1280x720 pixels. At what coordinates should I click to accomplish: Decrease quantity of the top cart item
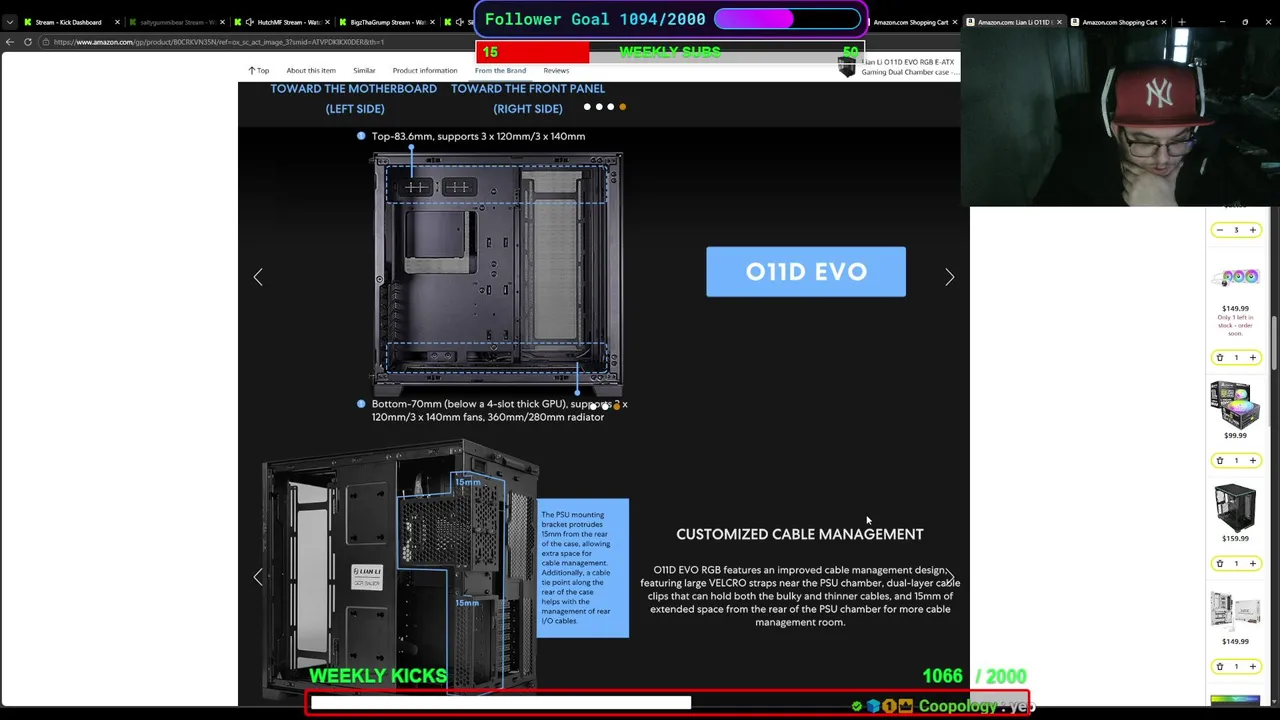[x=1219, y=230]
